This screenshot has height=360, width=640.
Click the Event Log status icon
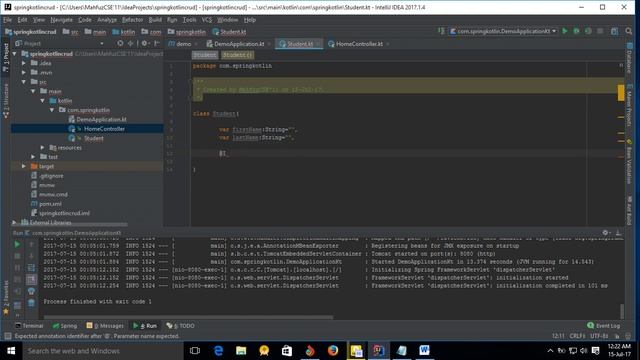pyautogui.click(x=603, y=326)
